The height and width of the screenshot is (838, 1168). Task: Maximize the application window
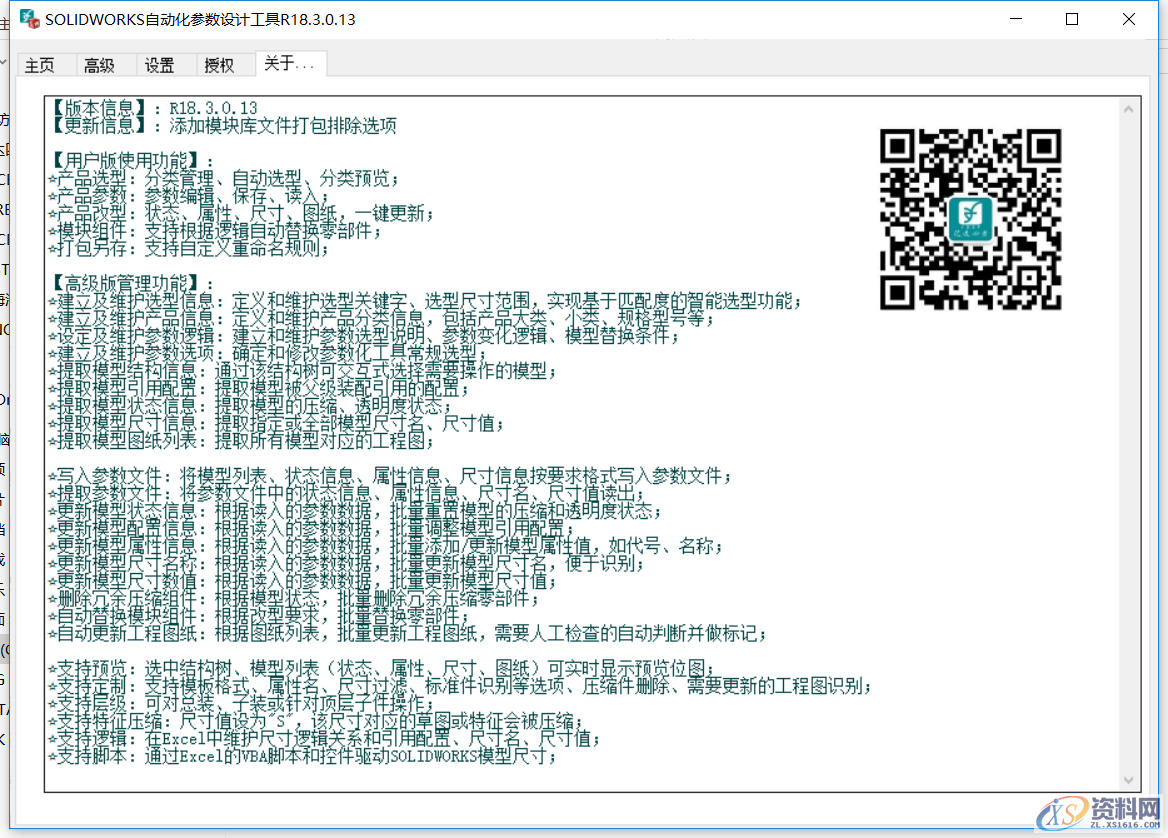tap(1071, 18)
